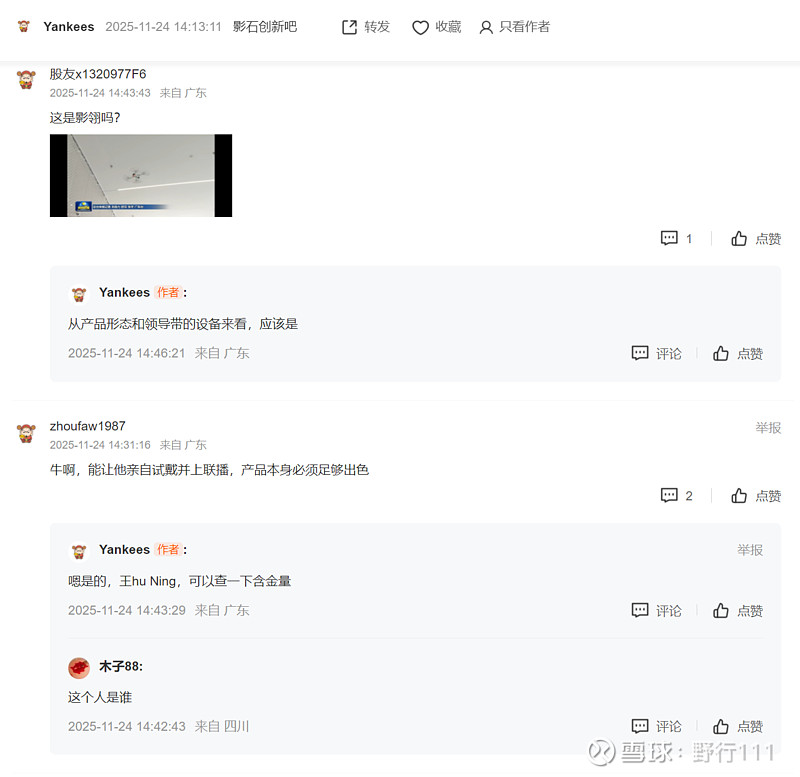Report Yankees' 王hu Ning reply via 举报
The image size is (800, 777).
tap(749, 550)
